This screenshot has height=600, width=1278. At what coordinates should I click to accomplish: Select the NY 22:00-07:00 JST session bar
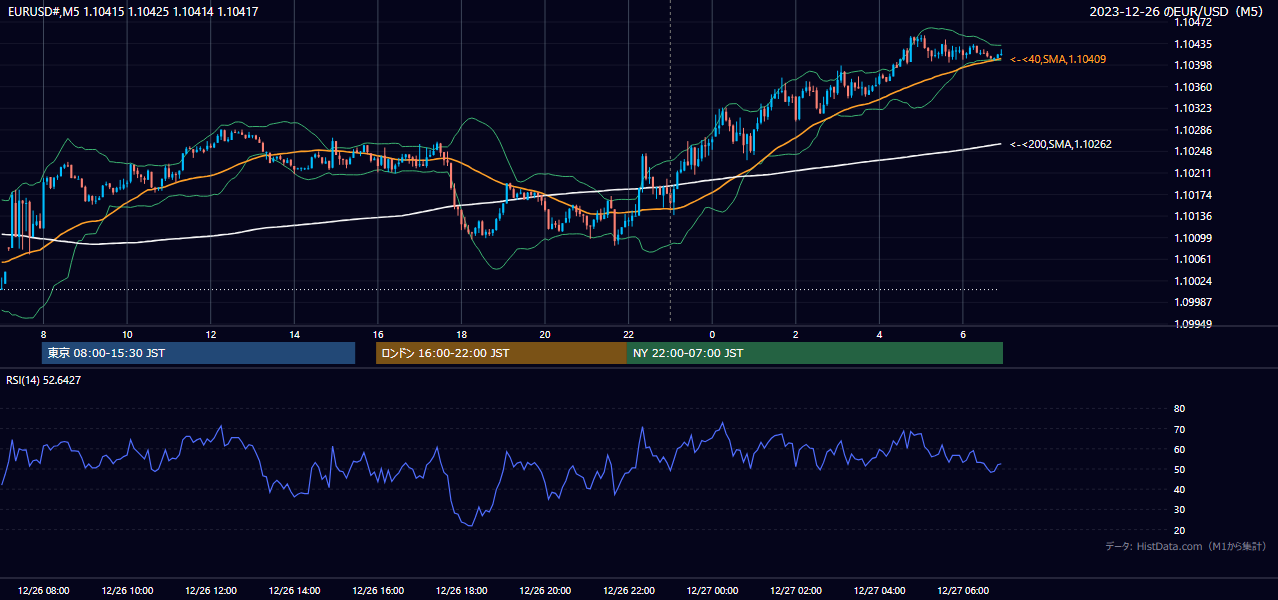coord(815,353)
